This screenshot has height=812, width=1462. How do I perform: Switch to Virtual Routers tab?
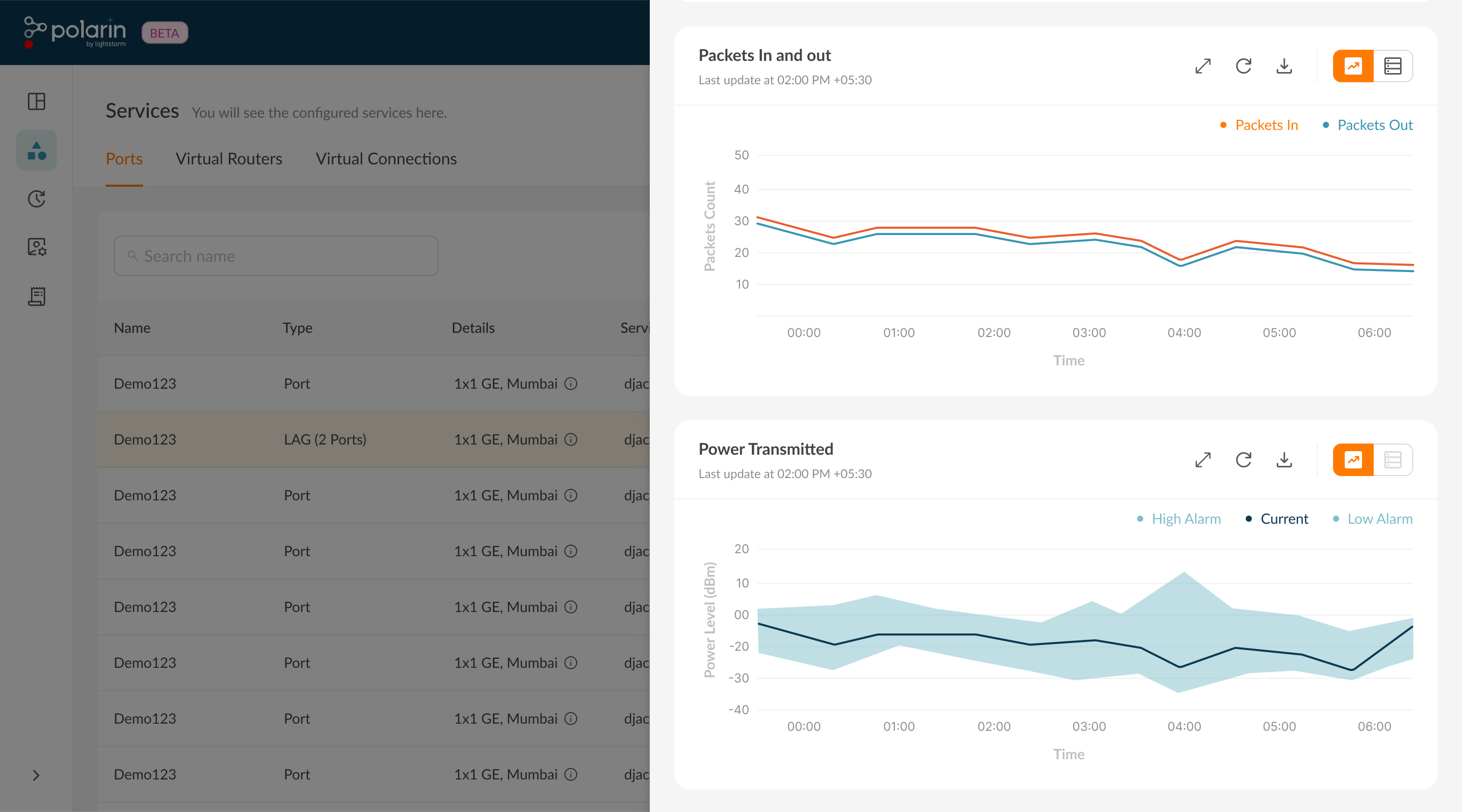[x=229, y=159]
